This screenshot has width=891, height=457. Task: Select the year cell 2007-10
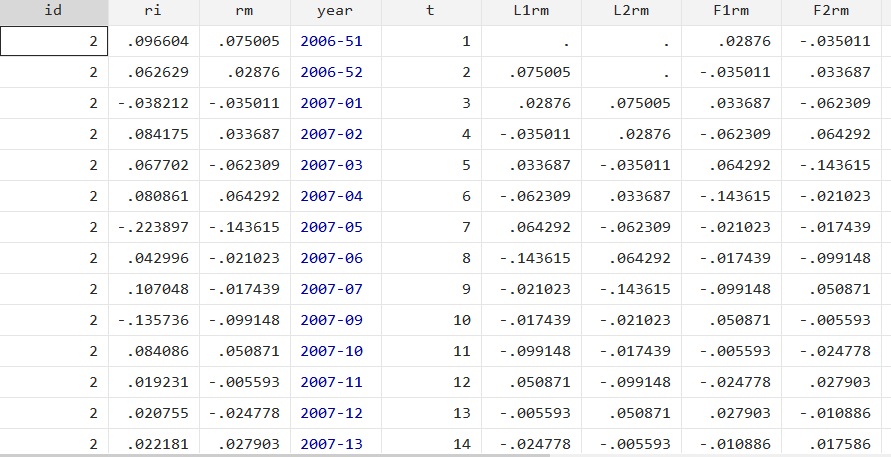pyautogui.click(x=335, y=351)
